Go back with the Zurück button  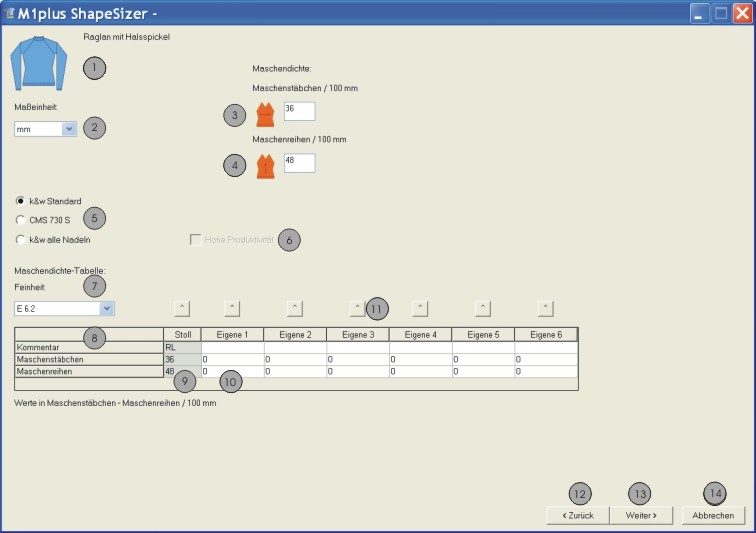point(577,515)
